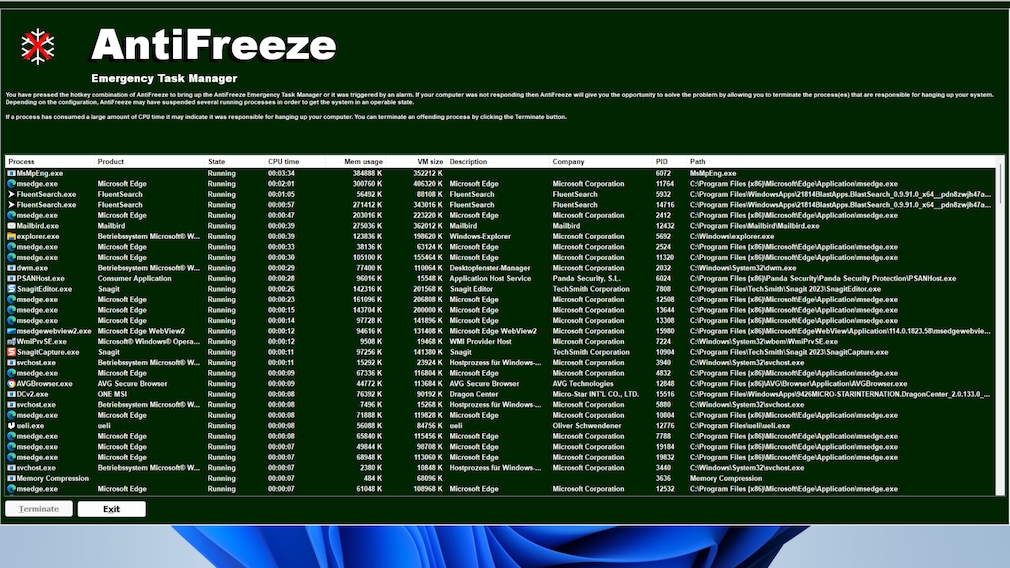Select the SnagitCapture.exe icon
Image resolution: width=1010 pixels, height=568 pixels.
click(11, 352)
